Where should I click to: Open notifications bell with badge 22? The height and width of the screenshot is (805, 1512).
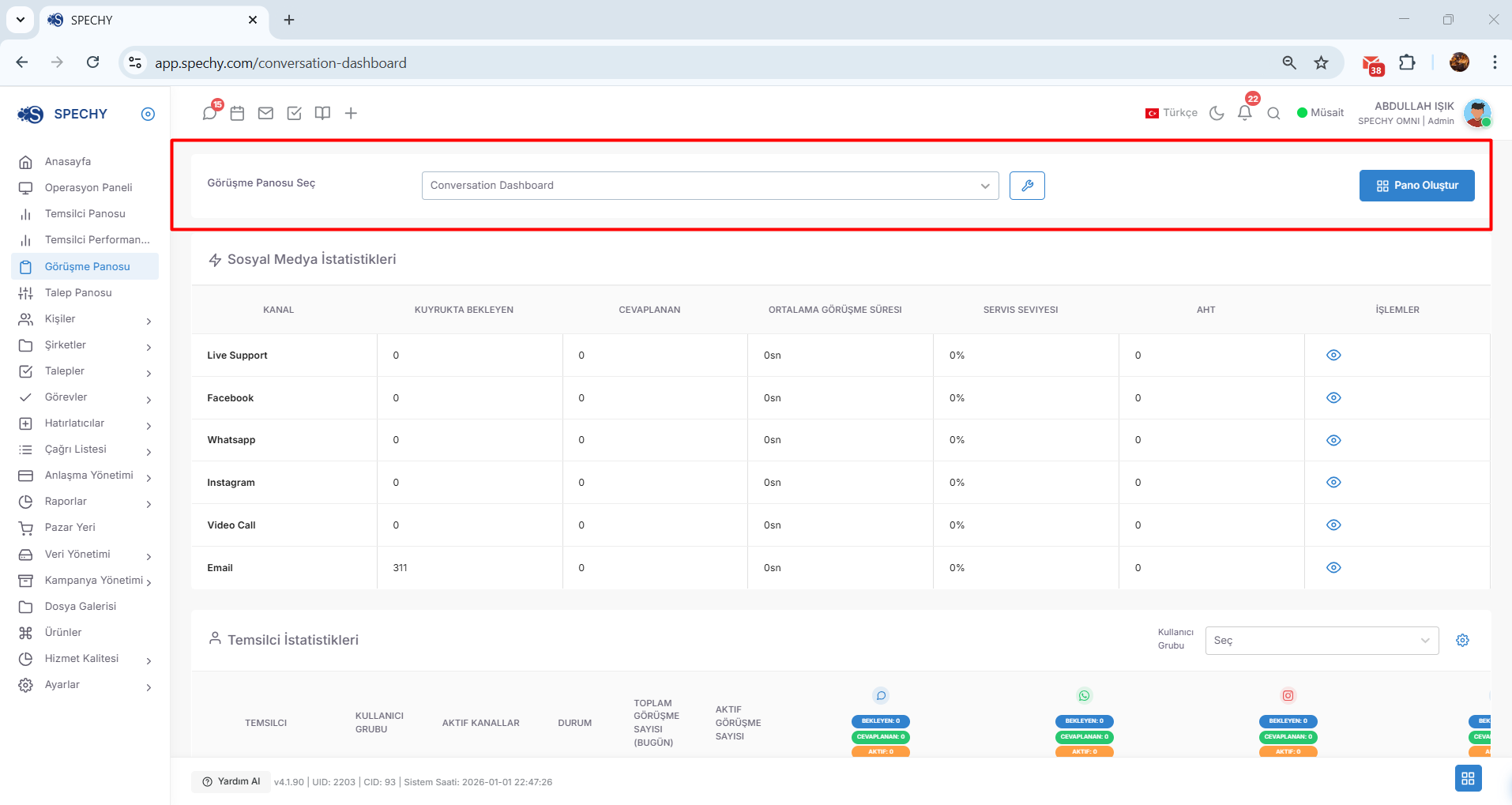point(1245,113)
